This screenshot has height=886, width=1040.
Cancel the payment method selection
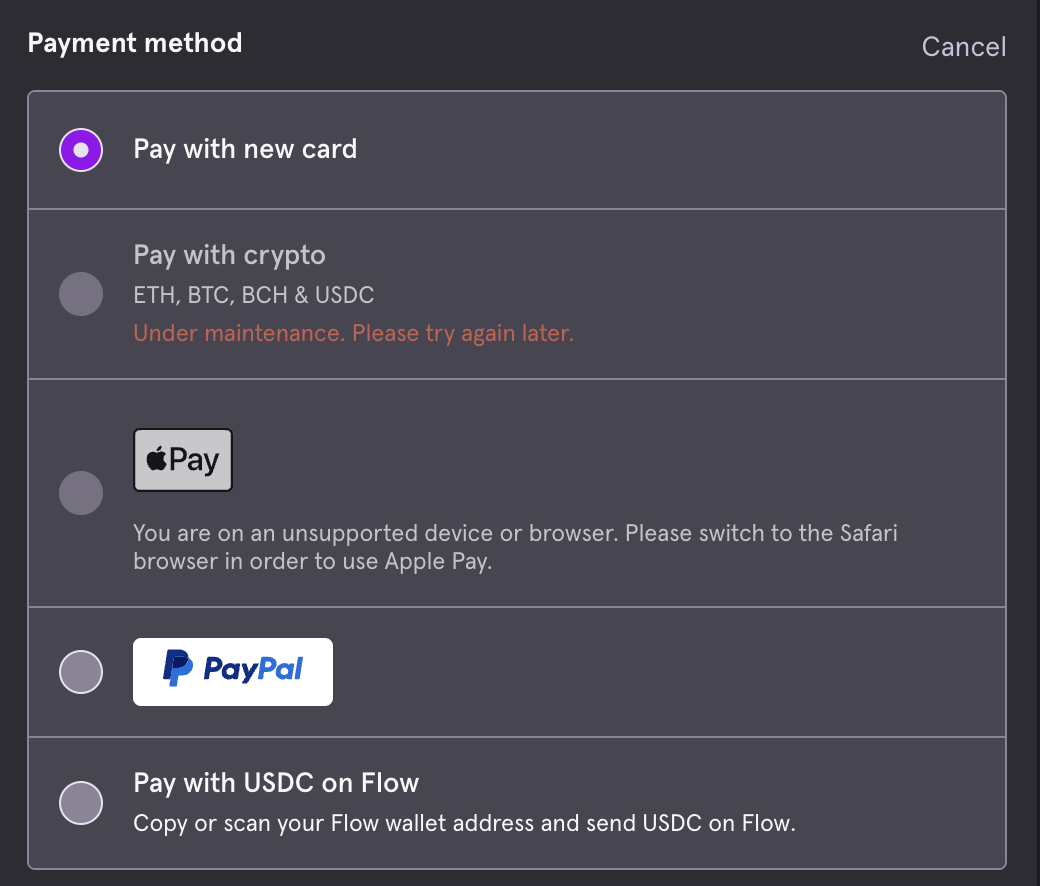tap(964, 47)
